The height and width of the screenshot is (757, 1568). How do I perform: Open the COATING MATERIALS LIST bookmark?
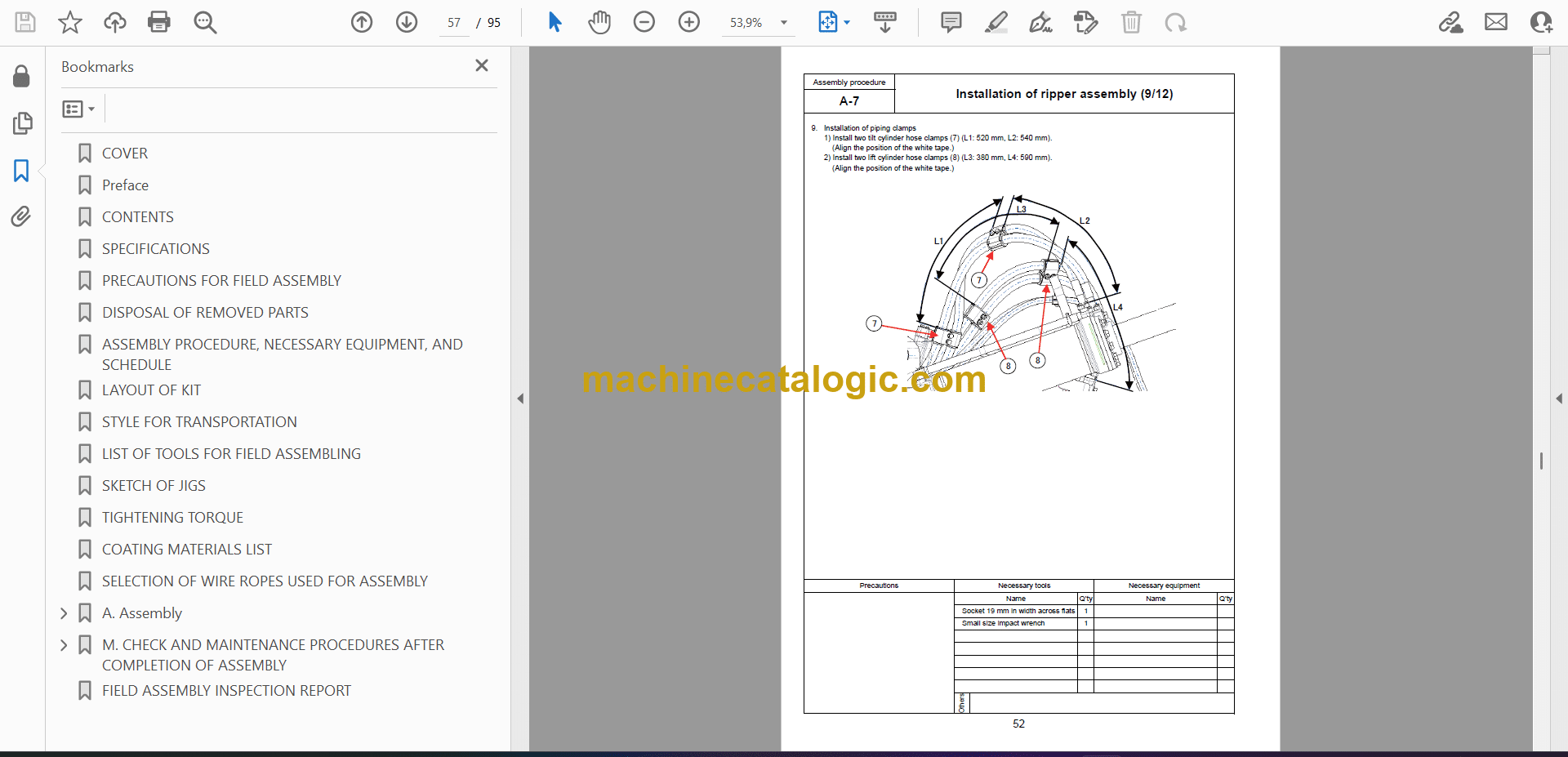click(x=186, y=550)
